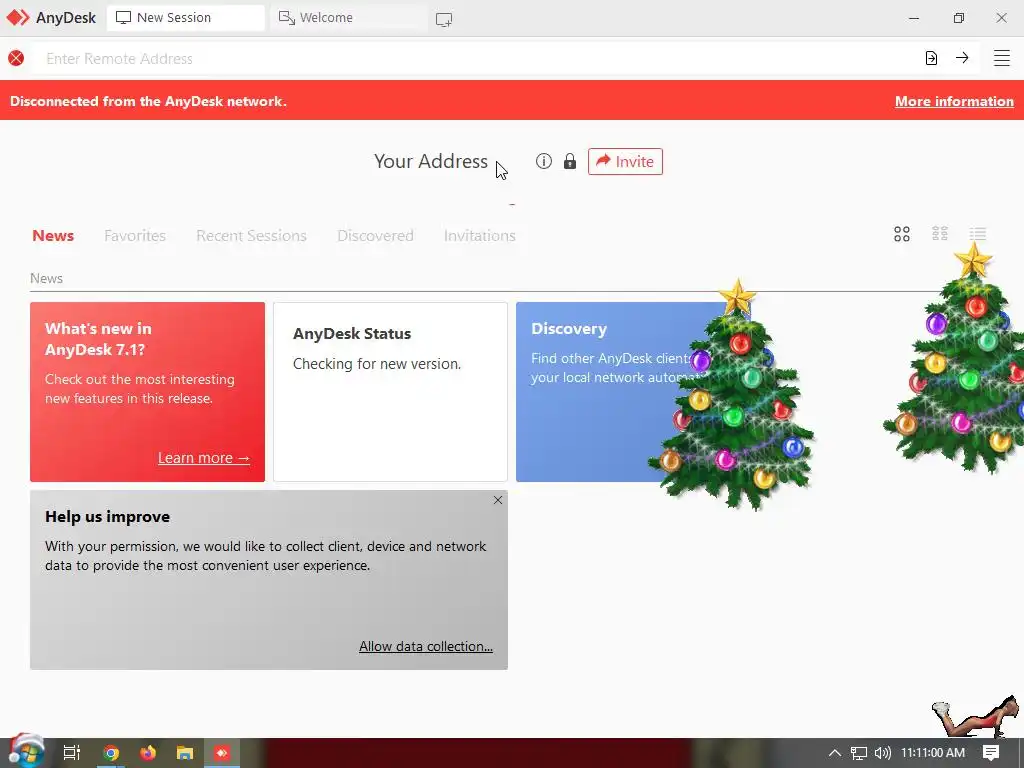Dismiss the Help us improve card
The width and height of the screenshot is (1024, 768).
pos(498,500)
